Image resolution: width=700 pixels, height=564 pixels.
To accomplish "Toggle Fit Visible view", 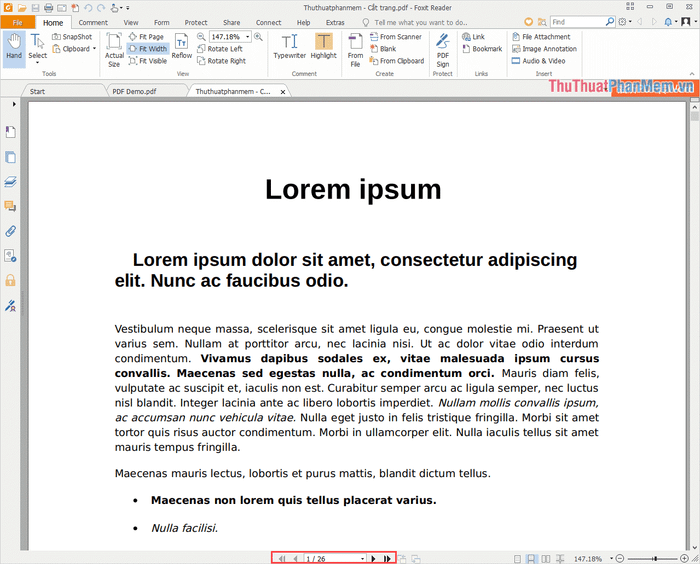I will 148,61.
